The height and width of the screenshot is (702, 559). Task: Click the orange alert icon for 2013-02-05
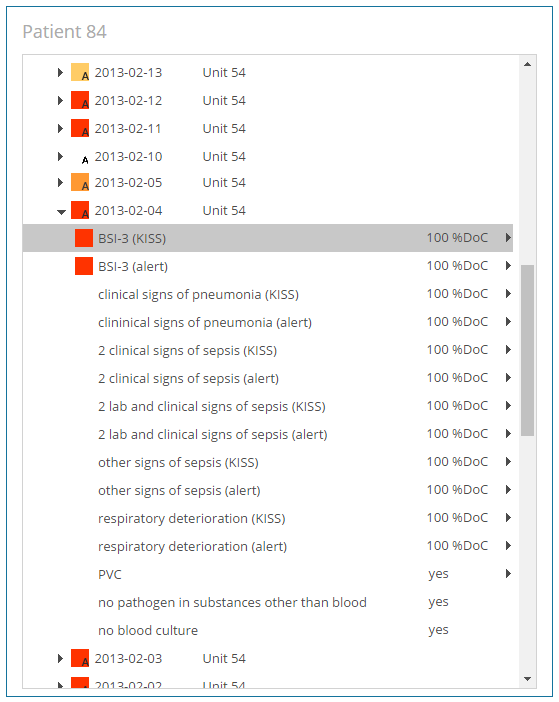click(x=80, y=182)
